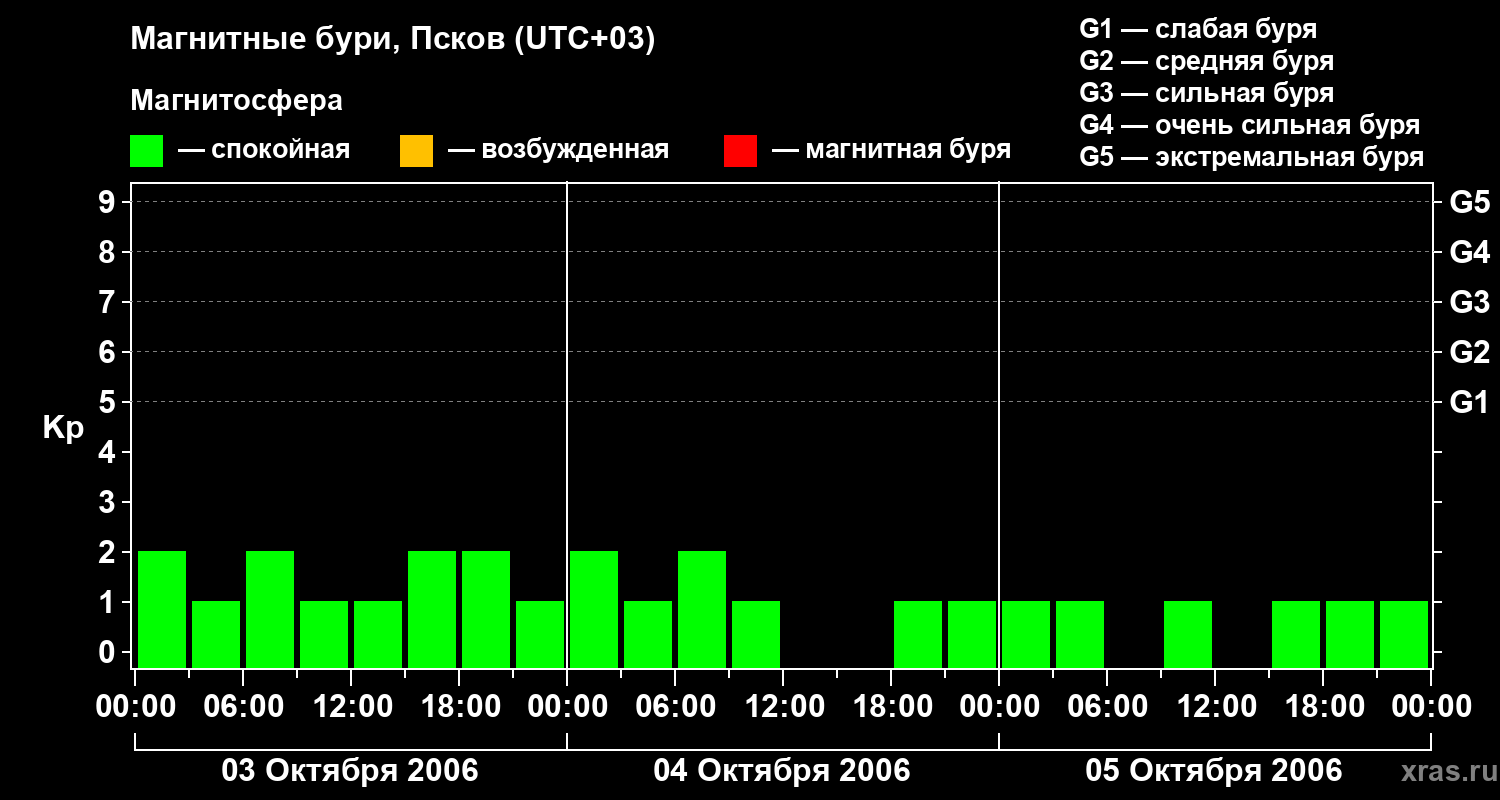
Task: Click the 00:00–03:00 bar on 05 October
Action: tap(1026, 634)
